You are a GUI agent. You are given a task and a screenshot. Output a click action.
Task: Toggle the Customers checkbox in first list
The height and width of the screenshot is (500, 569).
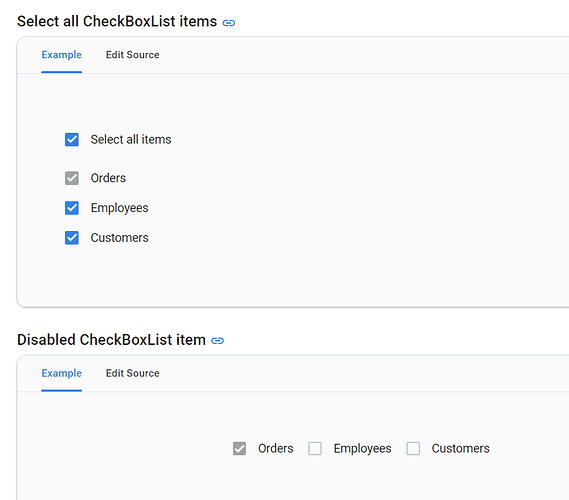pyautogui.click(x=72, y=238)
